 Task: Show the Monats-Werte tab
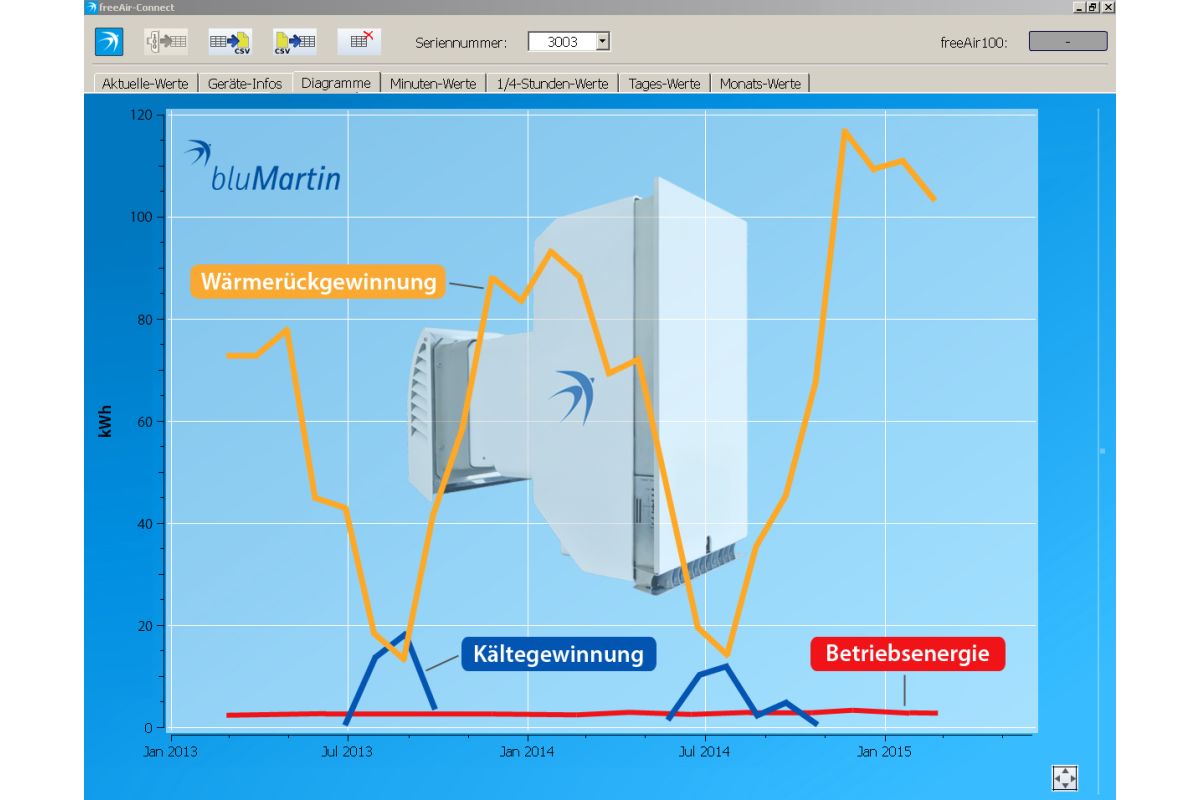(x=760, y=84)
